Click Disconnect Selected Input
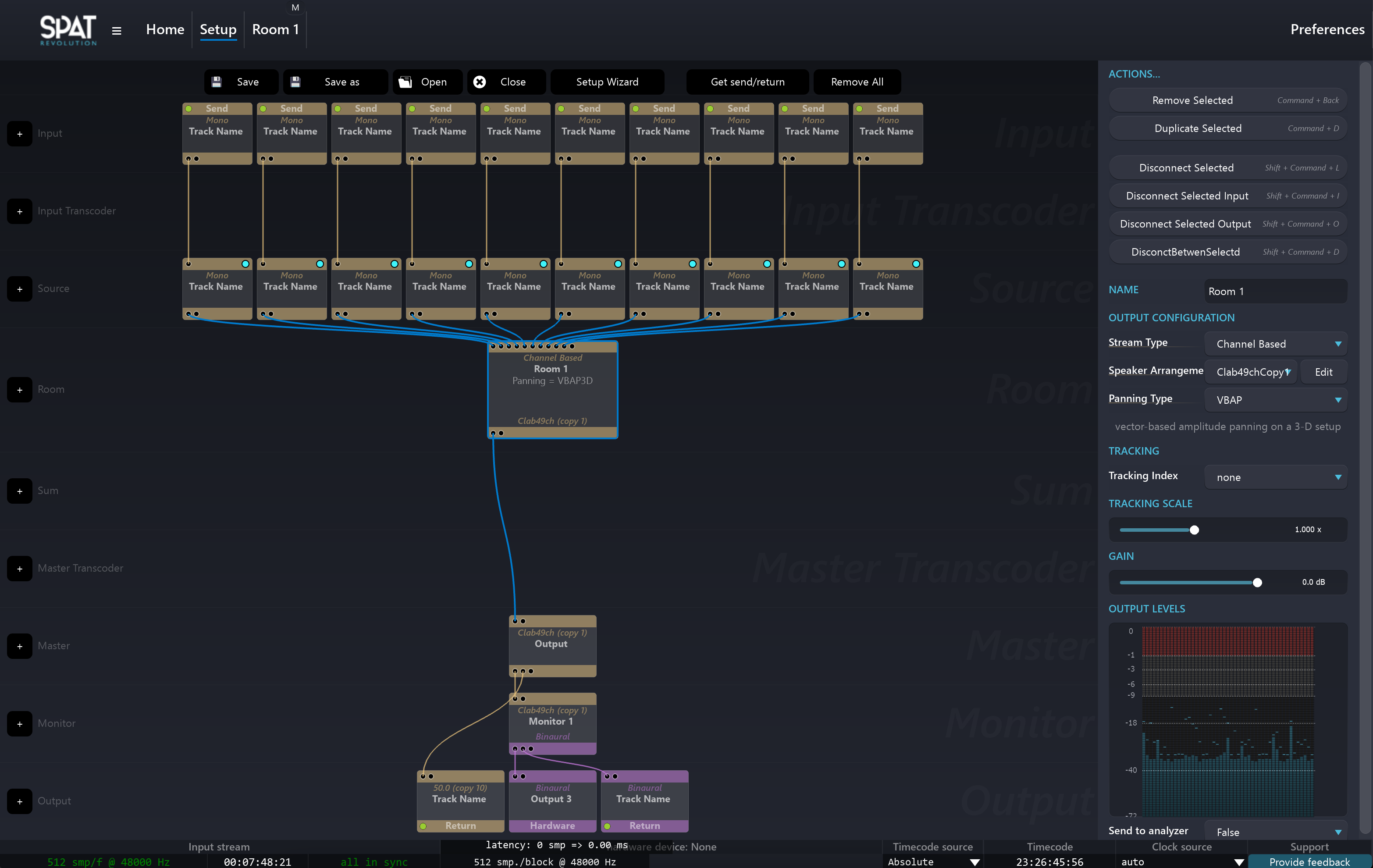 pos(1227,196)
